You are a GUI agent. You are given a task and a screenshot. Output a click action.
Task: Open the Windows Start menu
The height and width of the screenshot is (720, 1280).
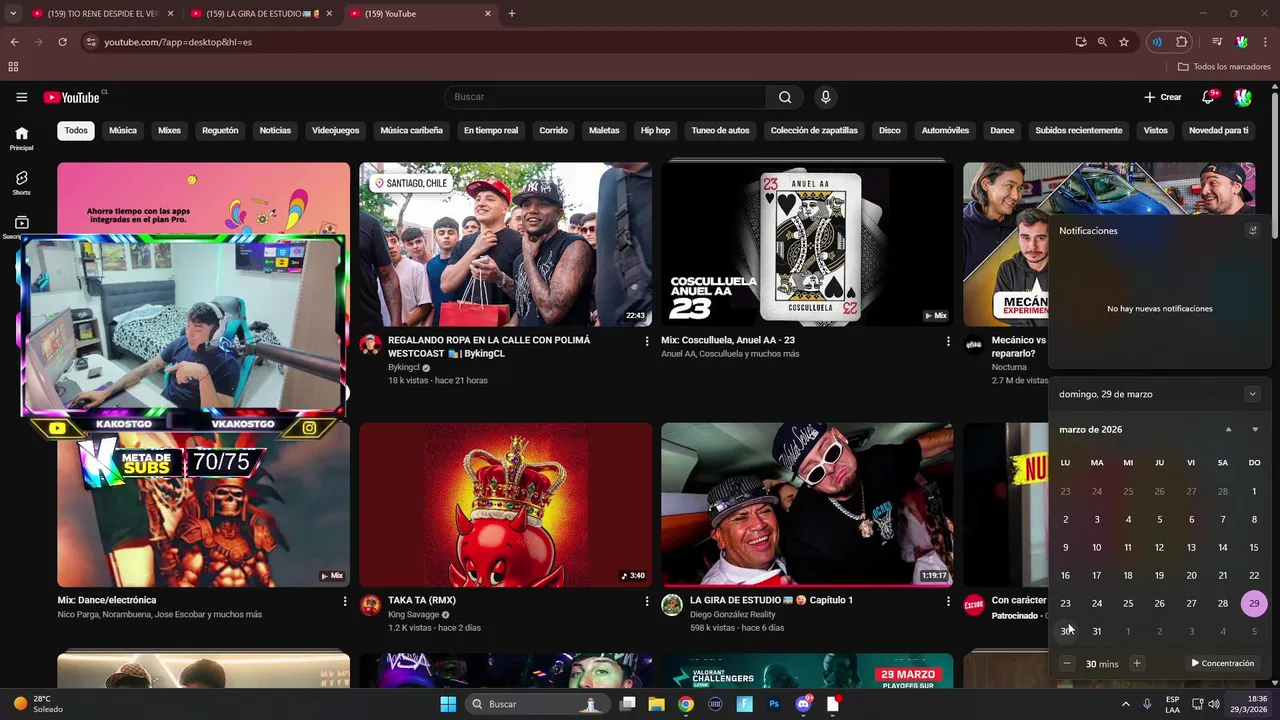click(x=448, y=704)
